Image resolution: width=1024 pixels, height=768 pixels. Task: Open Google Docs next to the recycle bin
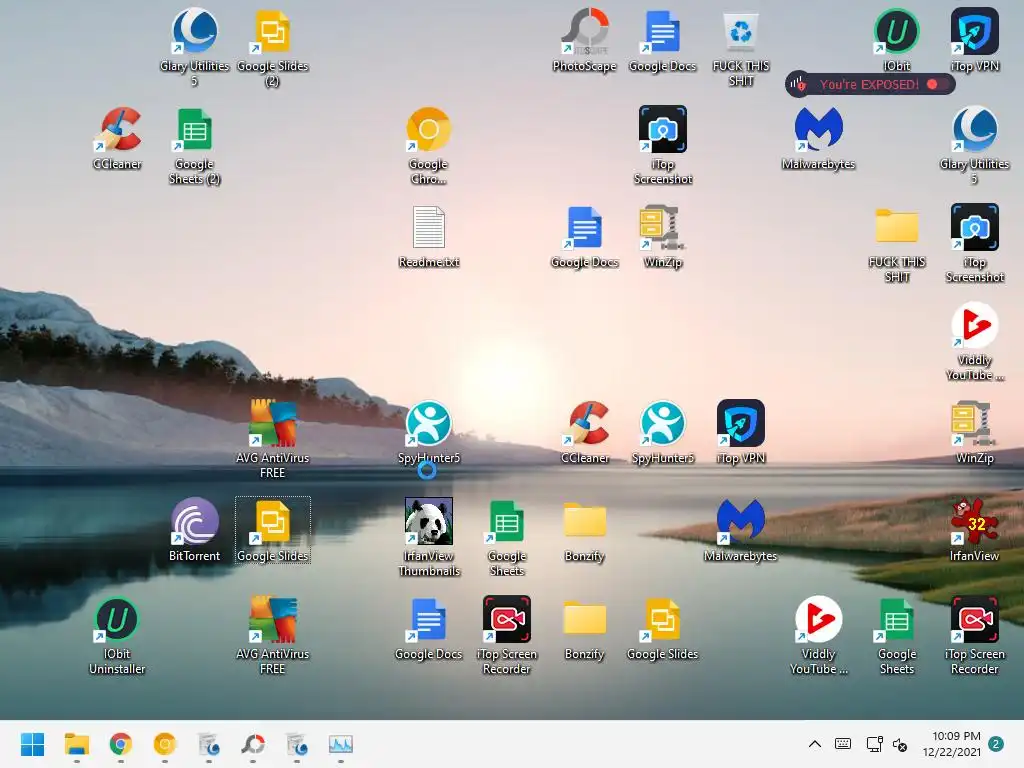coord(662,40)
